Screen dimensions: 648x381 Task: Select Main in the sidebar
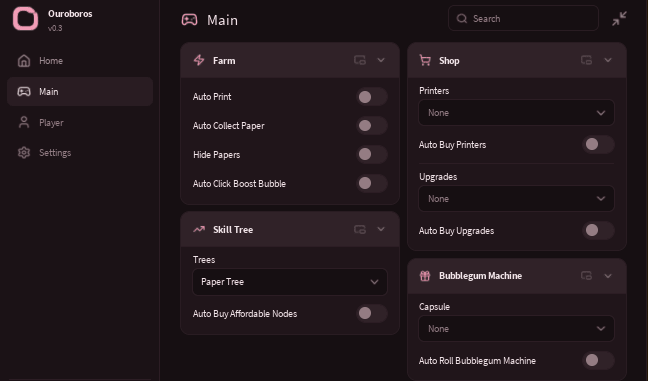(80, 92)
